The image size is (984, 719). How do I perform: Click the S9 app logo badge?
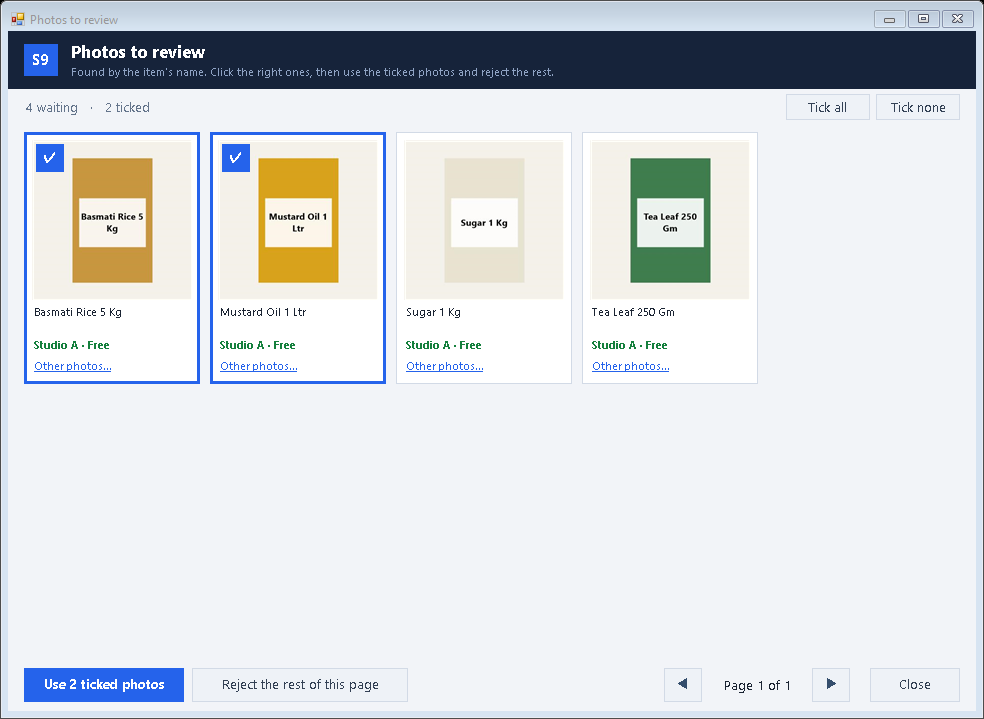pos(41,60)
